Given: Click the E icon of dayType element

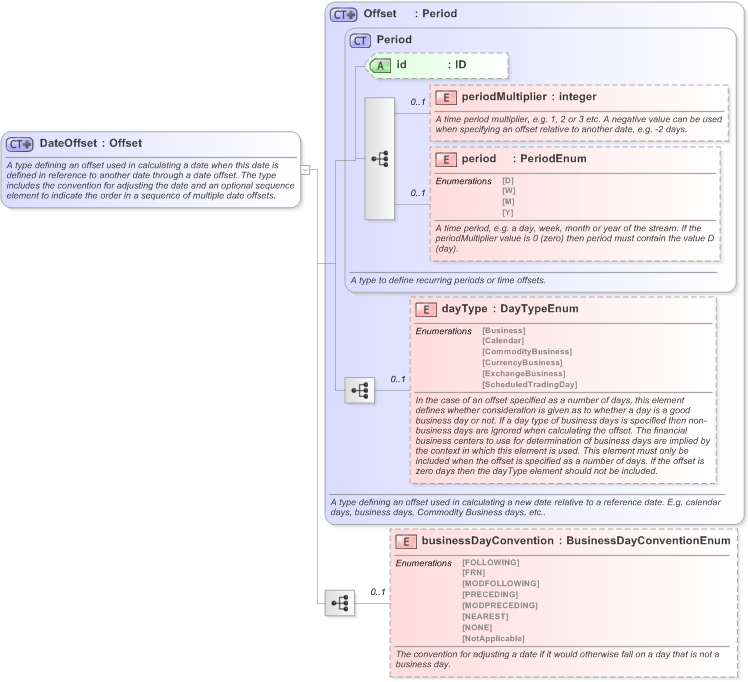Looking at the screenshot, I should [426, 310].
